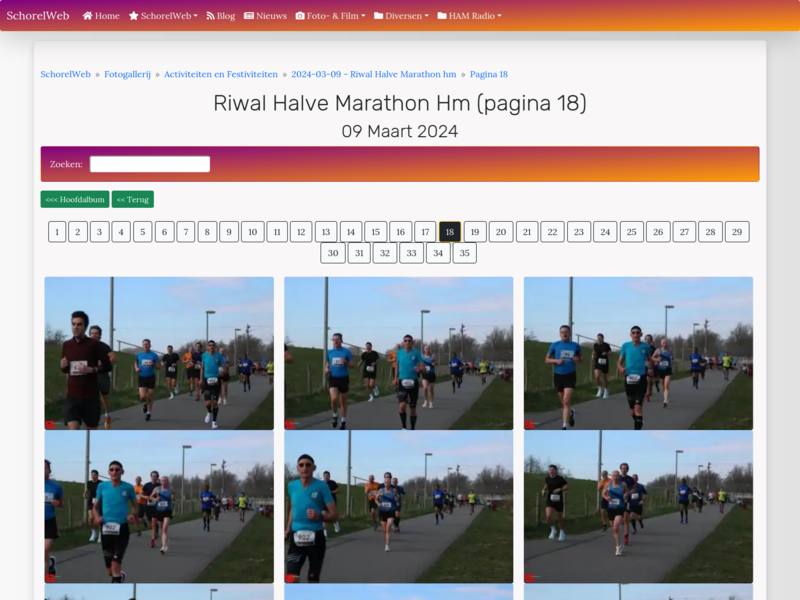This screenshot has height=600, width=800.
Task: Go to gallery page 1
Action: coord(57,232)
